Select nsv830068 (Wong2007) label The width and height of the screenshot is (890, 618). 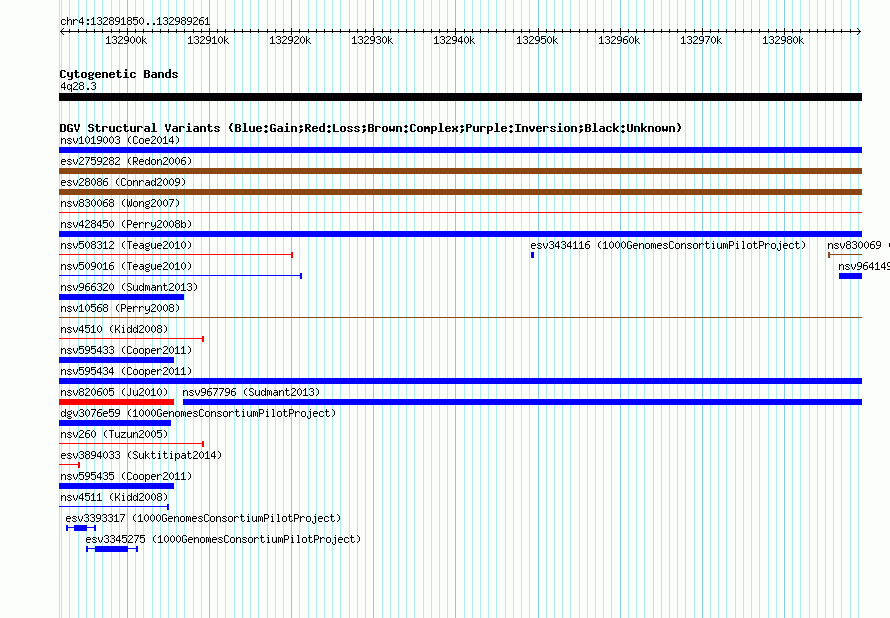(120, 203)
